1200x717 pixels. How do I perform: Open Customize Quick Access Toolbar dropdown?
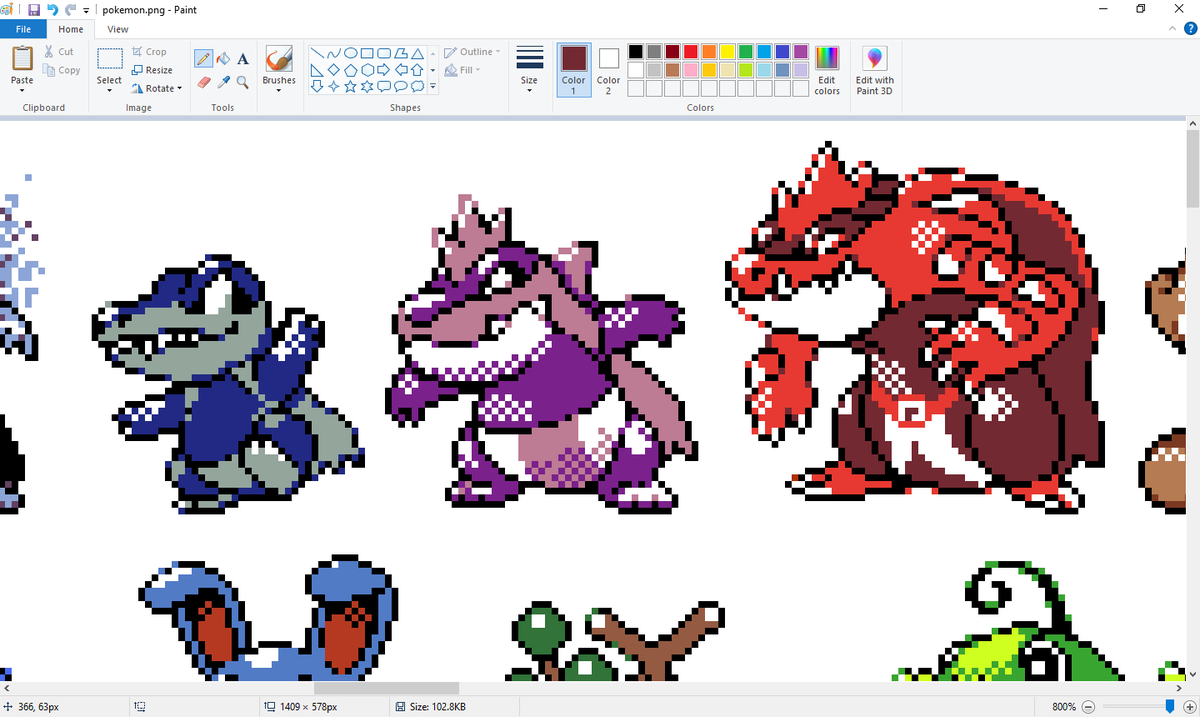coord(86,10)
